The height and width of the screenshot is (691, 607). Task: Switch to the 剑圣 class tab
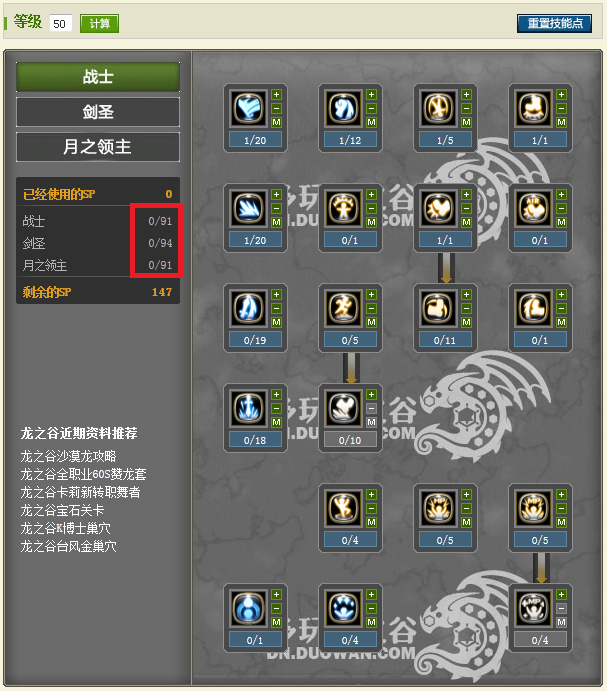pos(98,112)
